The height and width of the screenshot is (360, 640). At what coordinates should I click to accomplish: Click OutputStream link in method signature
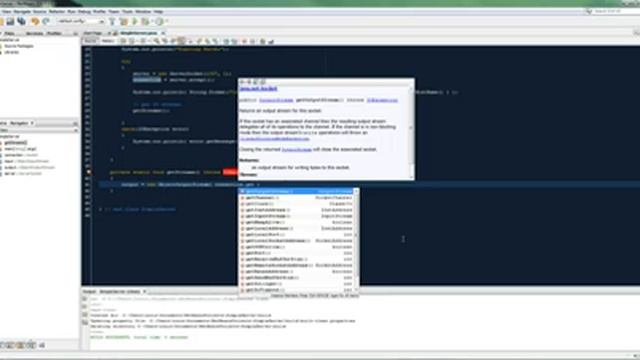tap(276, 100)
